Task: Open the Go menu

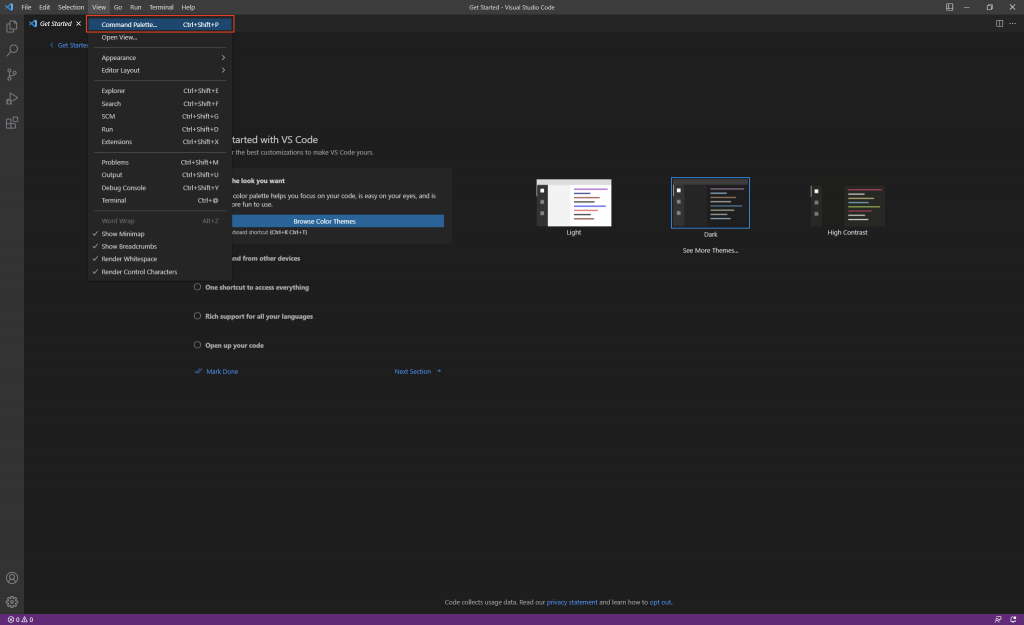Action: tap(118, 7)
